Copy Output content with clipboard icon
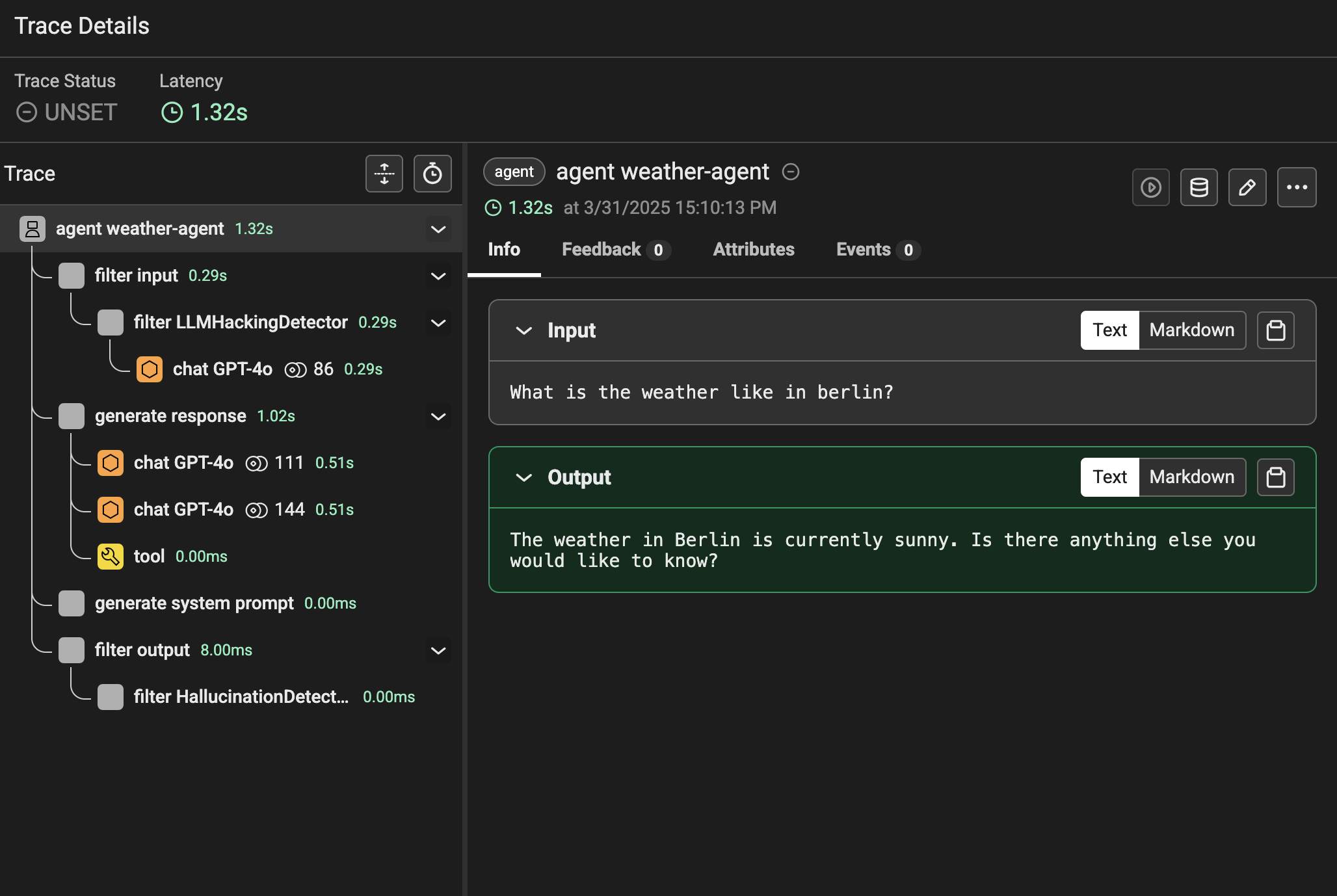The height and width of the screenshot is (896, 1337). [1275, 477]
